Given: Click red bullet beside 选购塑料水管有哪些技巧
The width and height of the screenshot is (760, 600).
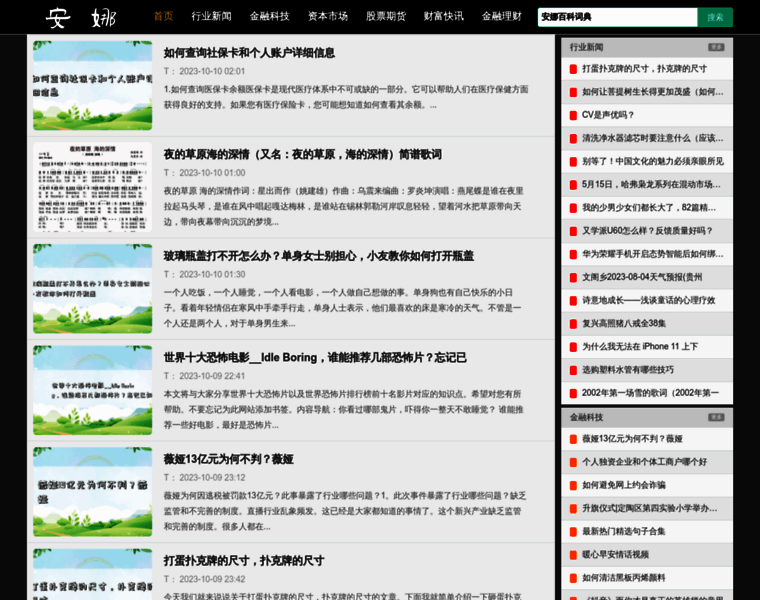Looking at the screenshot, I should [573, 370].
